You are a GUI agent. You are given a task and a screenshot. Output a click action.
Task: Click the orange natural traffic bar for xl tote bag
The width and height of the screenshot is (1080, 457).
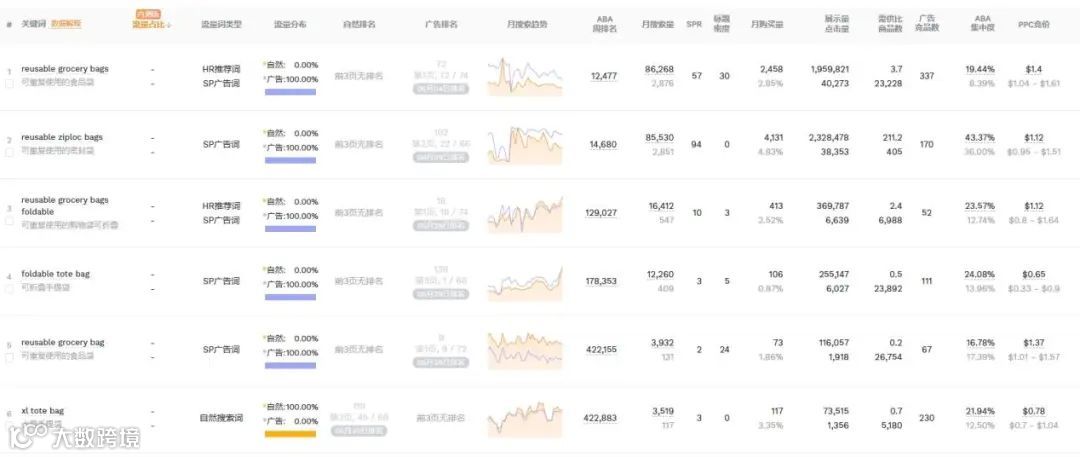(290, 433)
